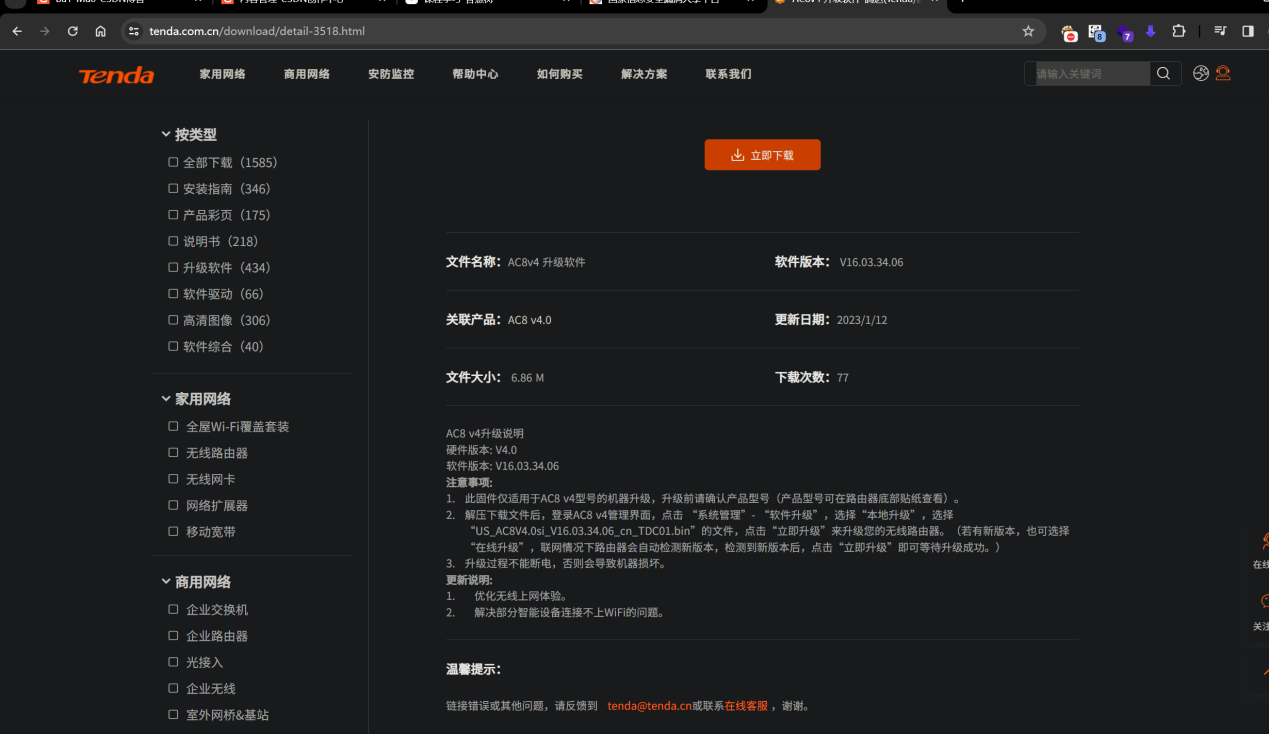The image size is (1269, 734).
Task: Collapse the 商用网络 filter section
Action: (166, 582)
